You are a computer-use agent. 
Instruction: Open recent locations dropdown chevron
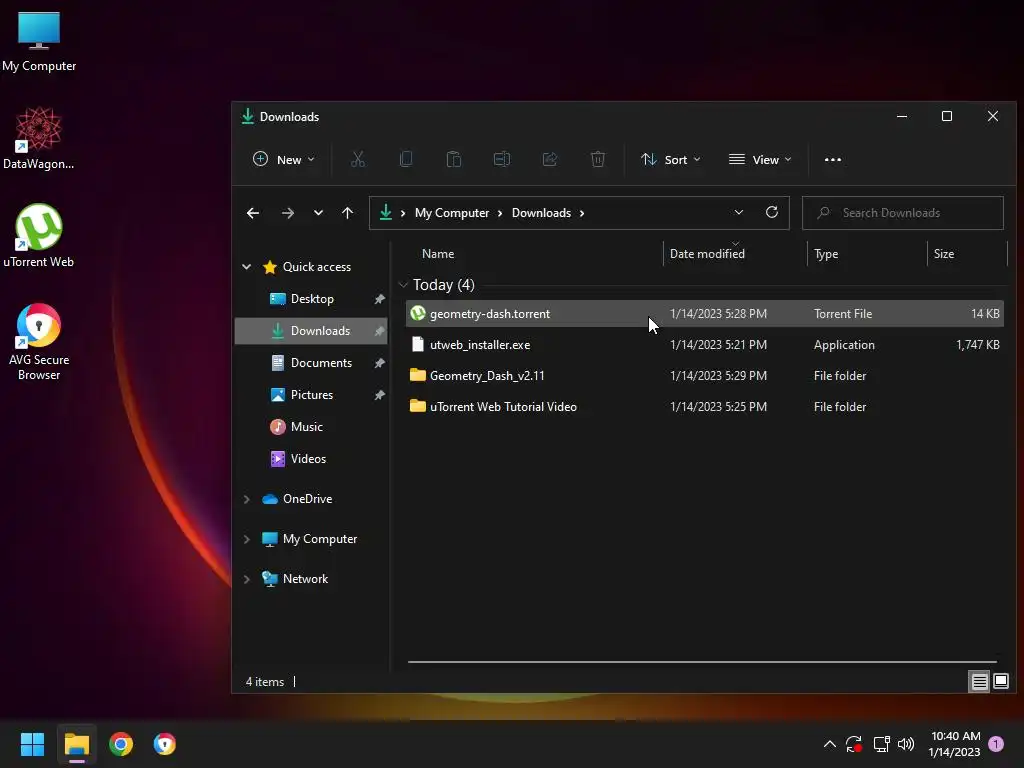[x=318, y=213]
